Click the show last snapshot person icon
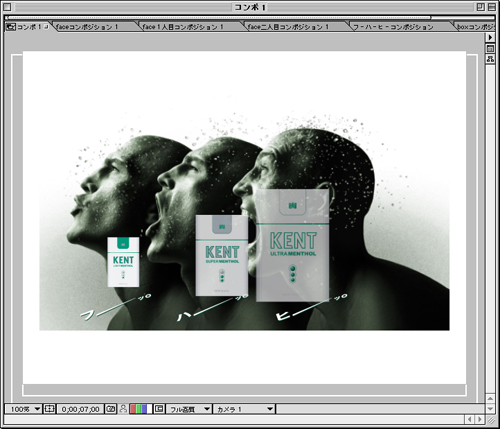The height and width of the screenshot is (429, 500). [123, 409]
